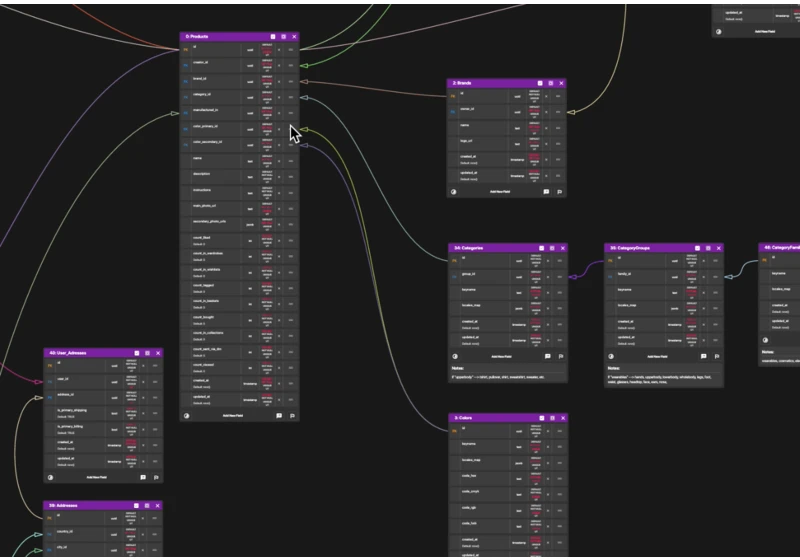Click Add New Field in the cut-off top-right table

(765, 32)
